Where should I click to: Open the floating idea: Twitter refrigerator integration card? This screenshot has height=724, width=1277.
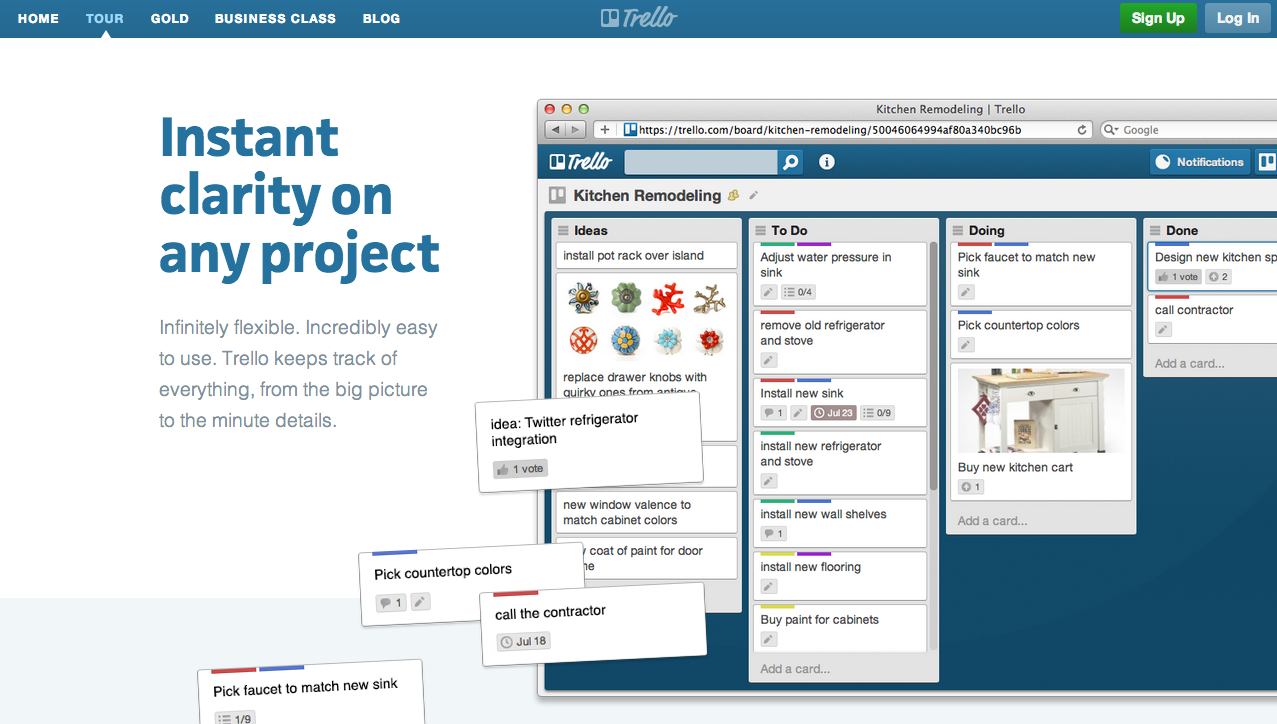[588, 440]
